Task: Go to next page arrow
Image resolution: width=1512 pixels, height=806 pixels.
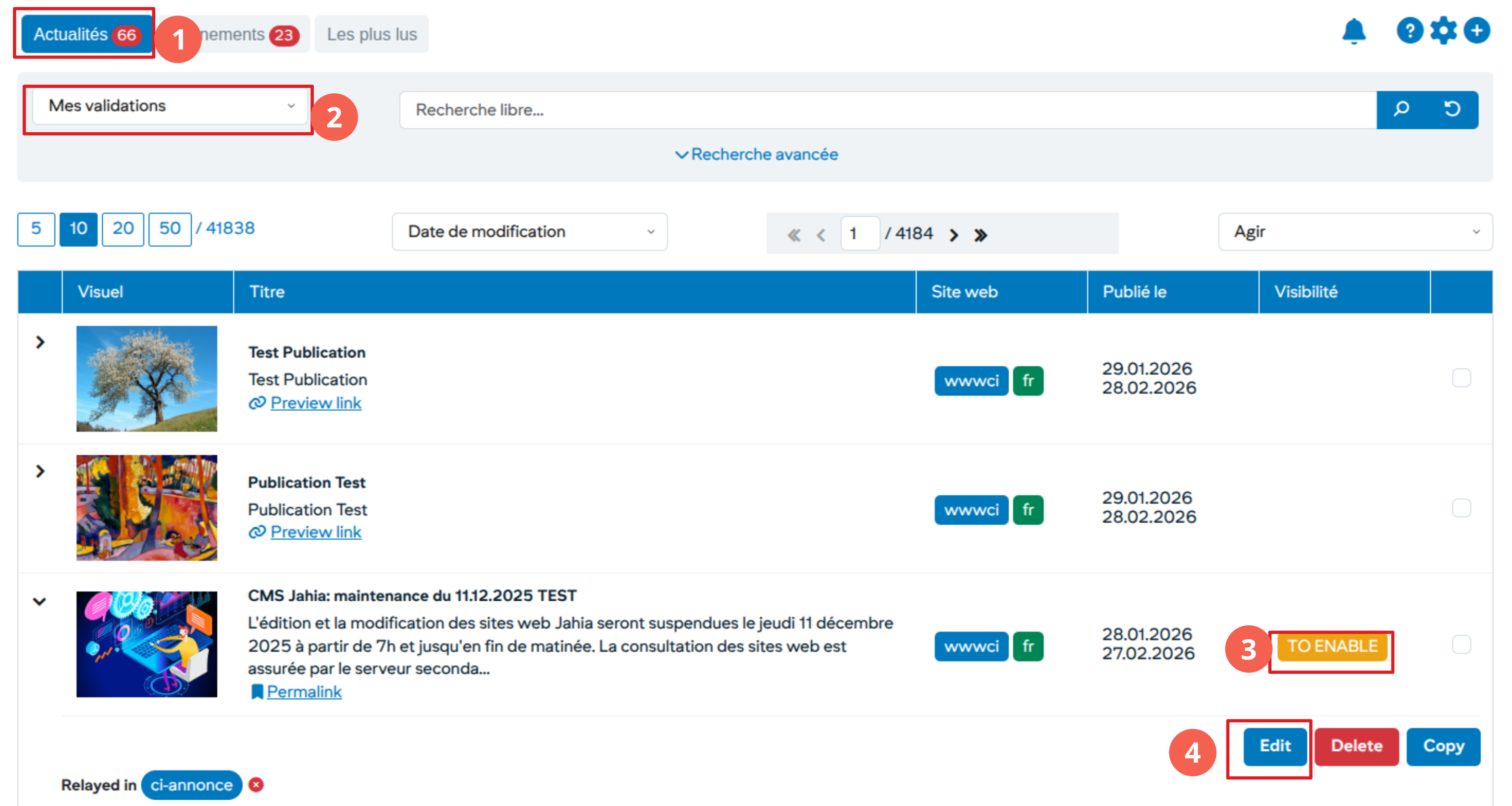Action: (954, 235)
